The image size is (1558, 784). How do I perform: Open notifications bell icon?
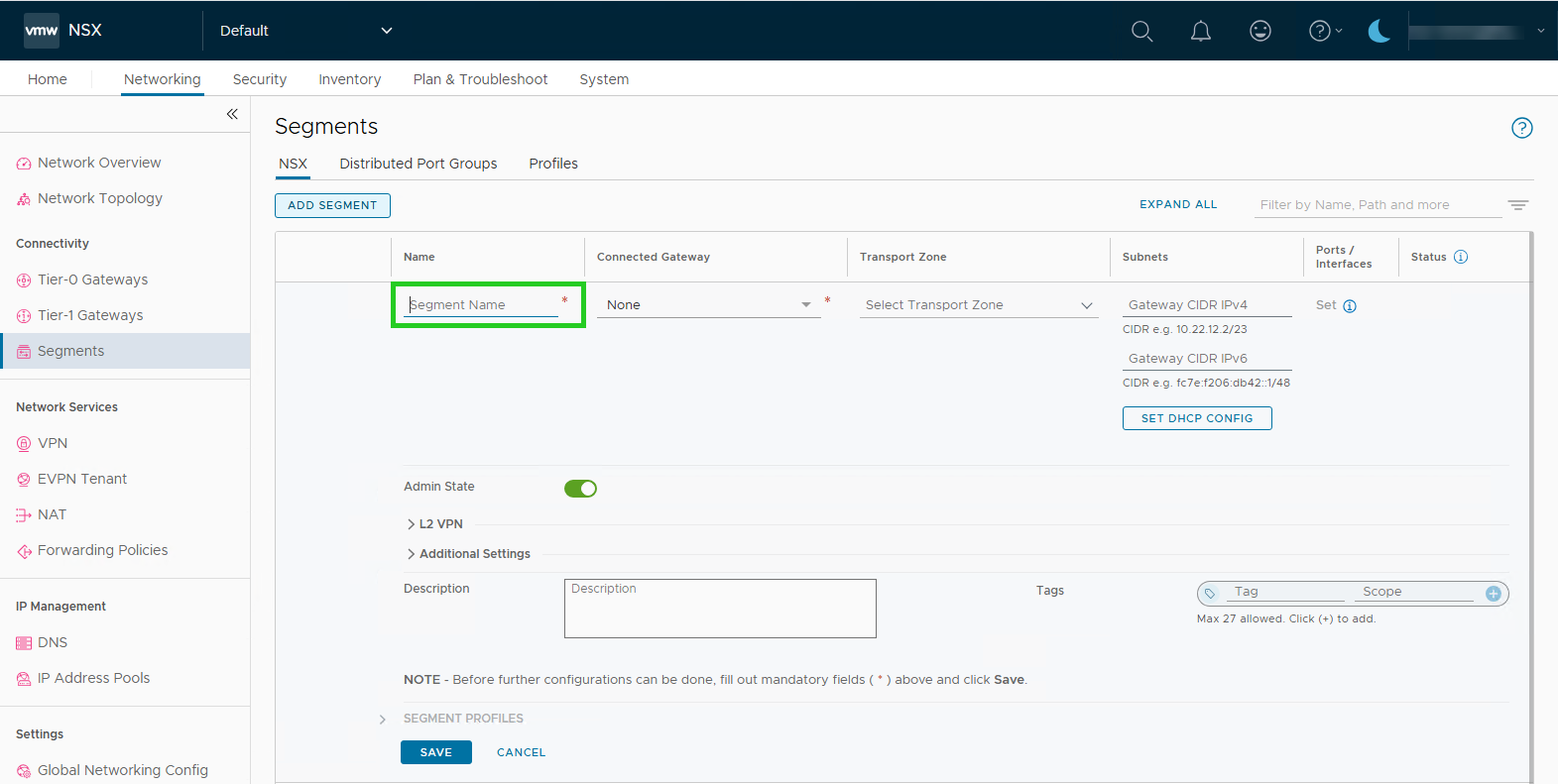click(1201, 31)
